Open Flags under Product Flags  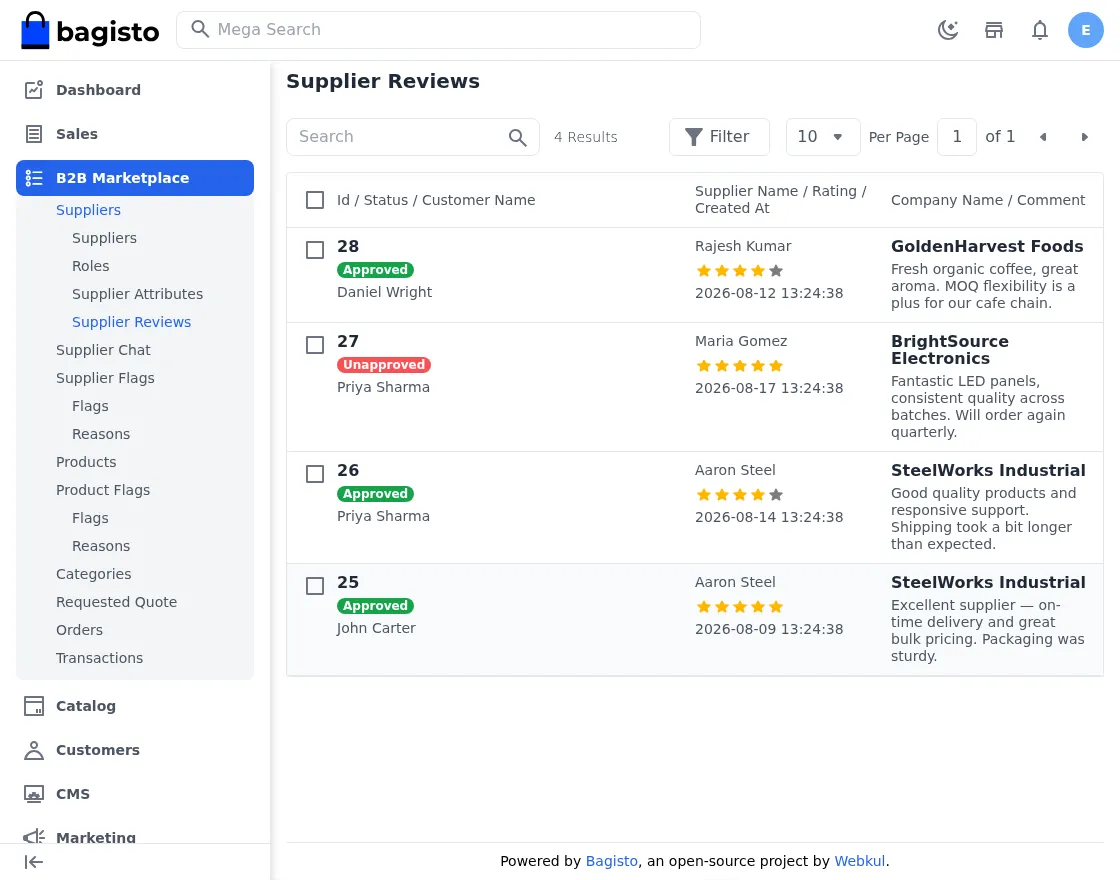click(x=90, y=518)
